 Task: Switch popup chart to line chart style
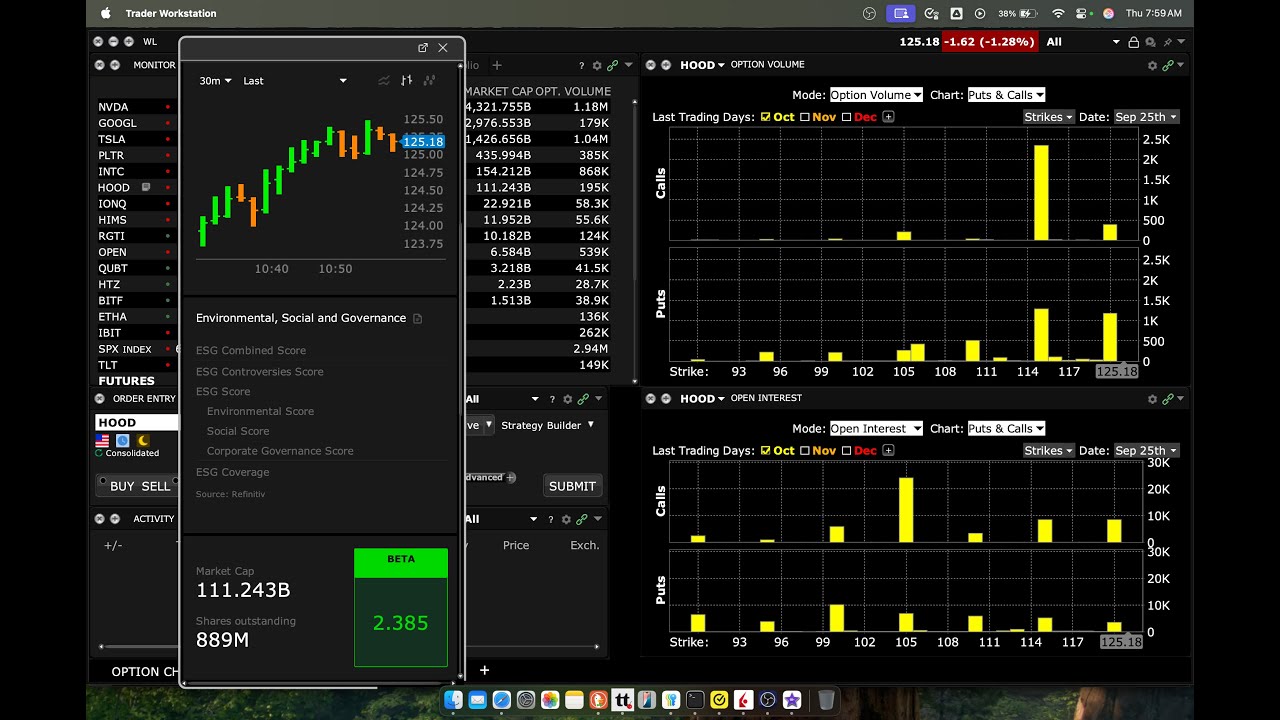click(384, 81)
